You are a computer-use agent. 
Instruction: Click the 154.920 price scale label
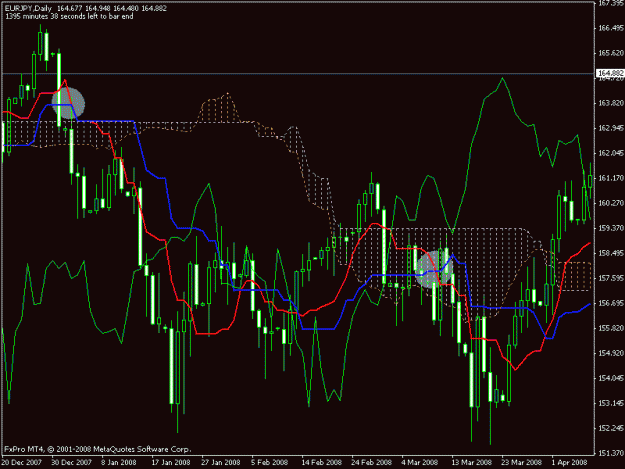[x=611, y=353]
